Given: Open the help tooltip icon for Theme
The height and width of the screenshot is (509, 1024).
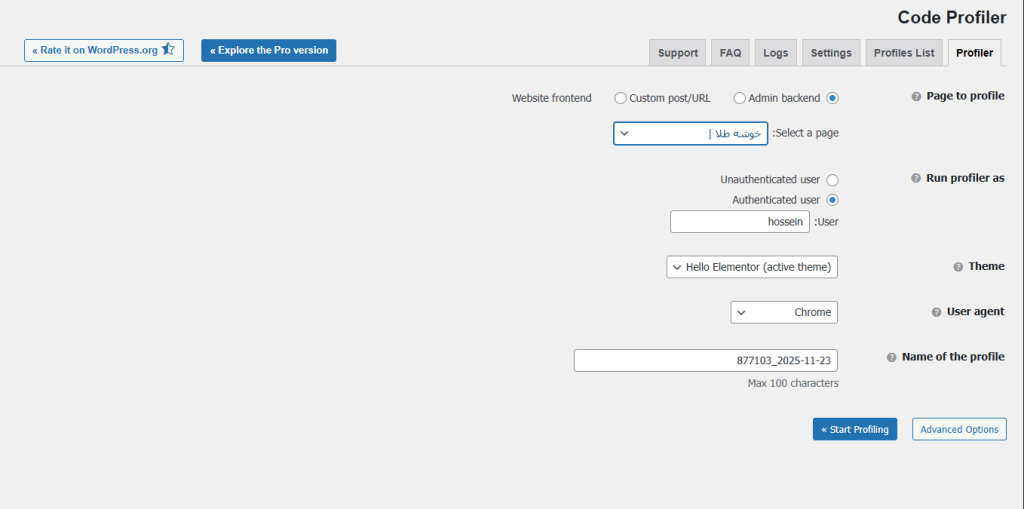Looking at the screenshot, I should 958,267.
